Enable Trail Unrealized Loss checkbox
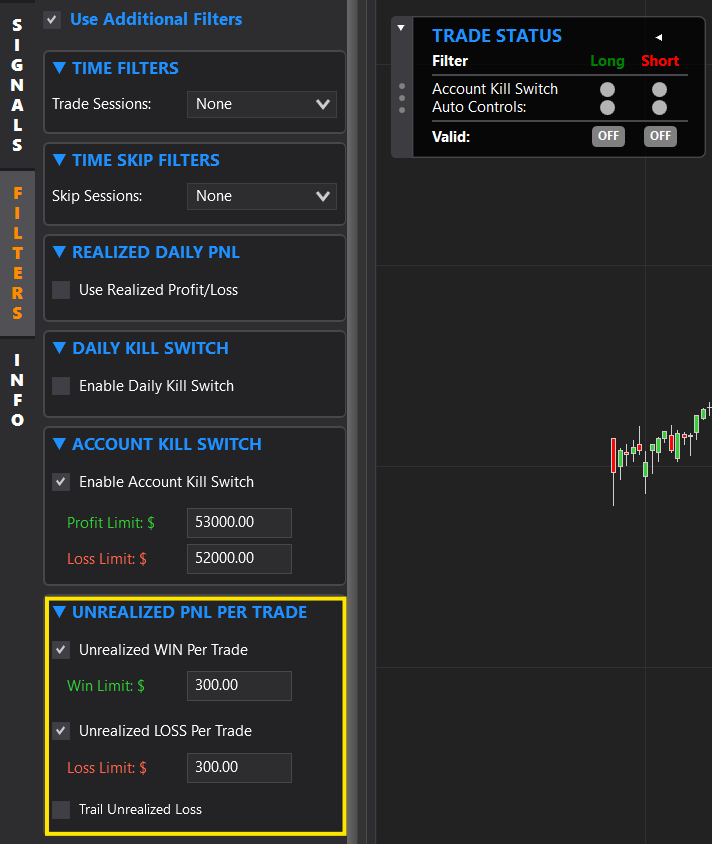 (x=61, y=809)
